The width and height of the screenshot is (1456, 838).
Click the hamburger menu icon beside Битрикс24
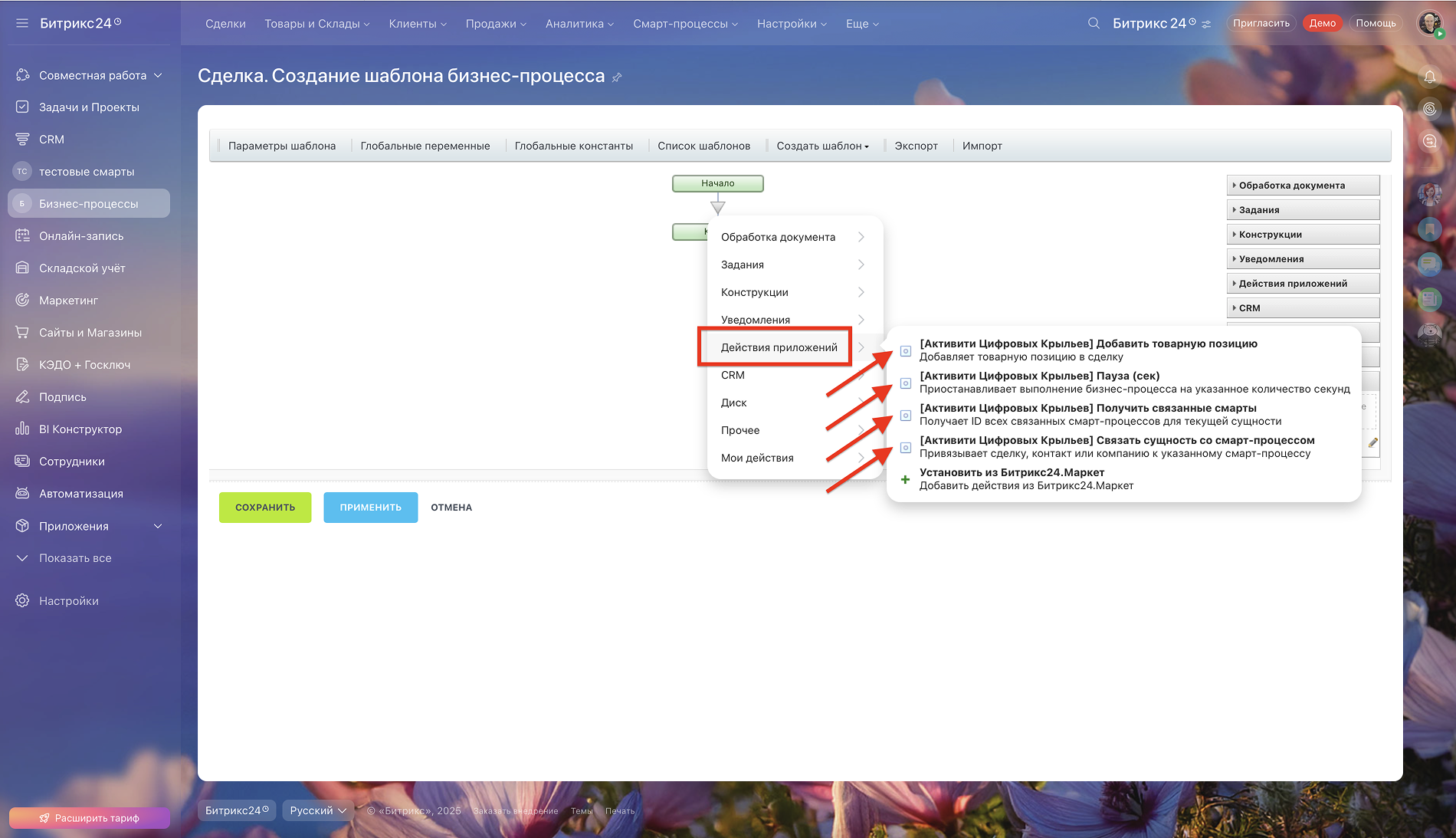click(x=22, y=24)
